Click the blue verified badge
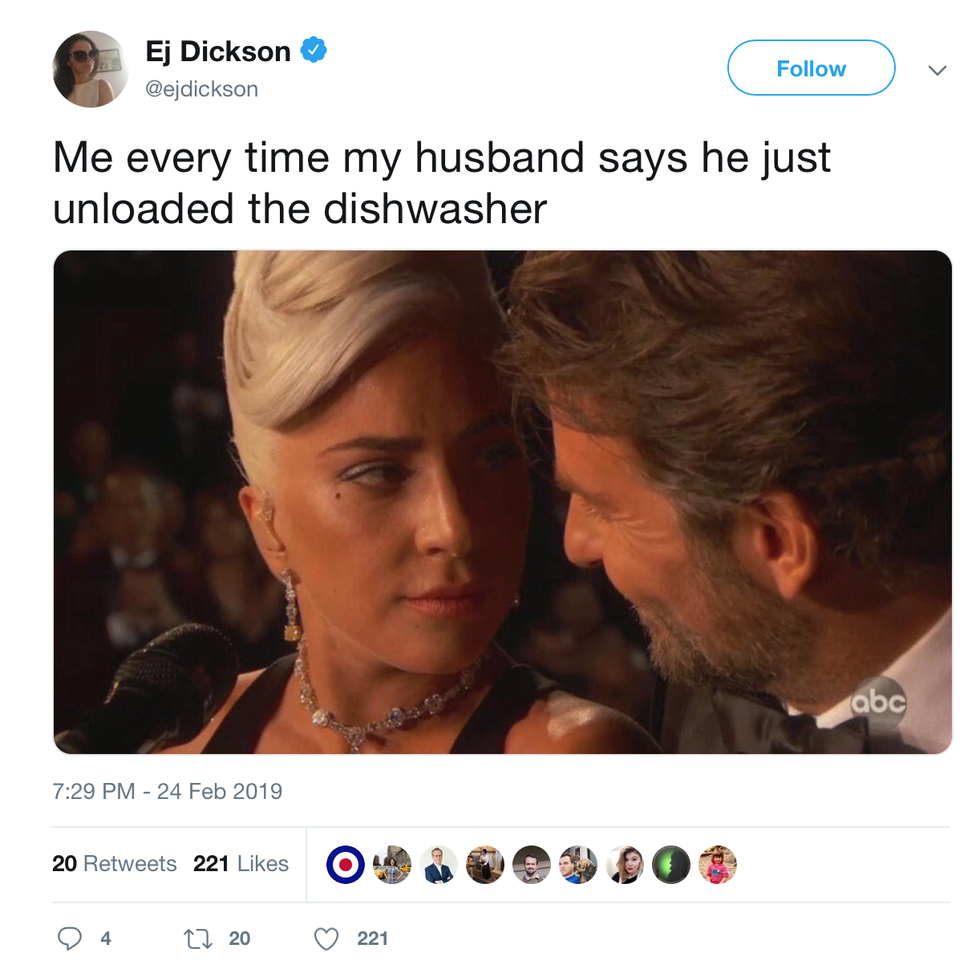 tap(314, 50)
